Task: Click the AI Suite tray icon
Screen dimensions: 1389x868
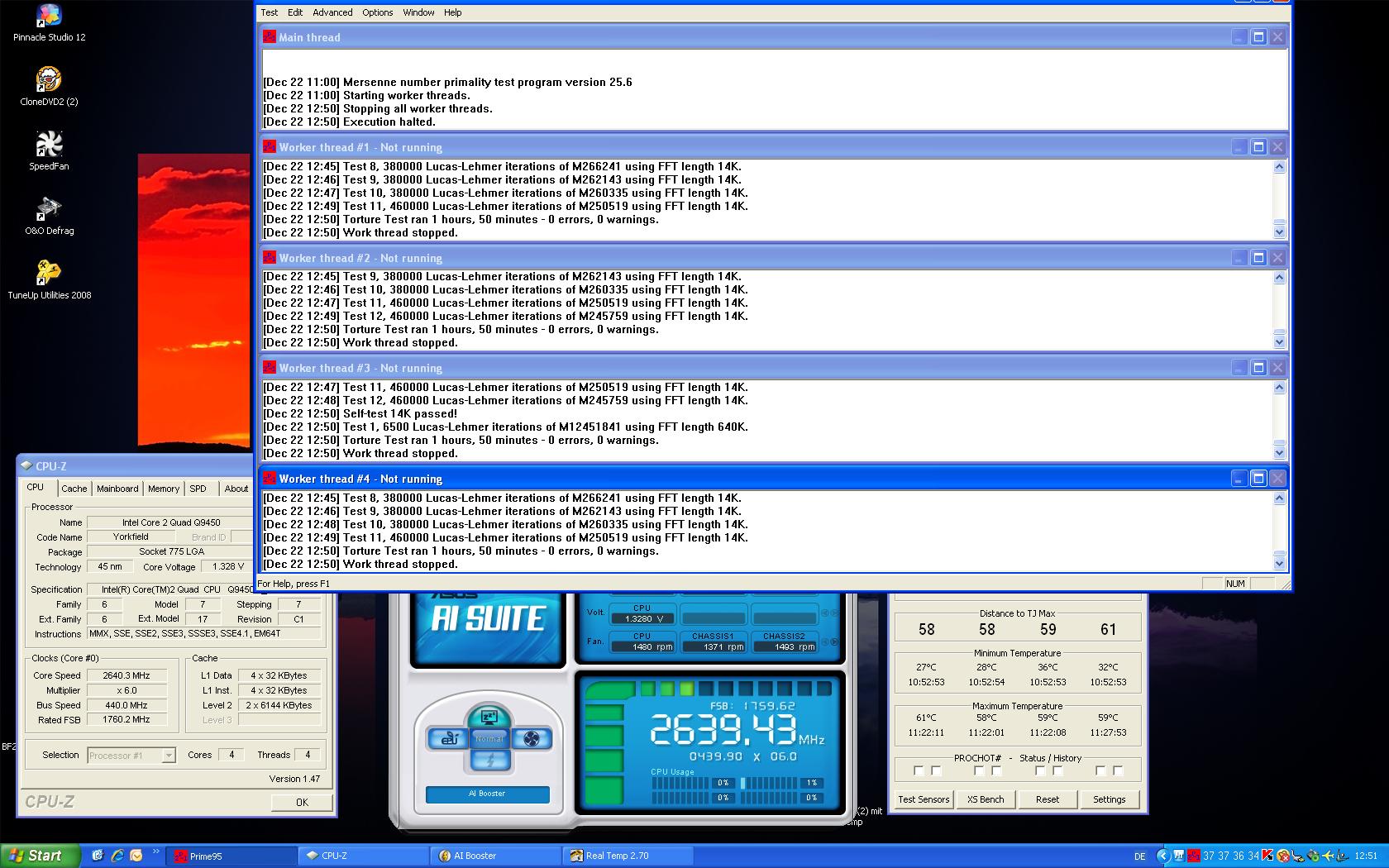Action: point(1179,856)
